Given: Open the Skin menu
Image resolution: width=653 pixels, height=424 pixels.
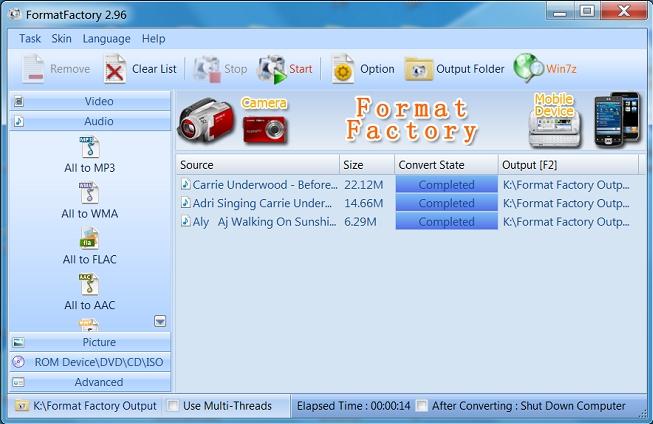Looking at the screenshot, I should click(61, 39).
